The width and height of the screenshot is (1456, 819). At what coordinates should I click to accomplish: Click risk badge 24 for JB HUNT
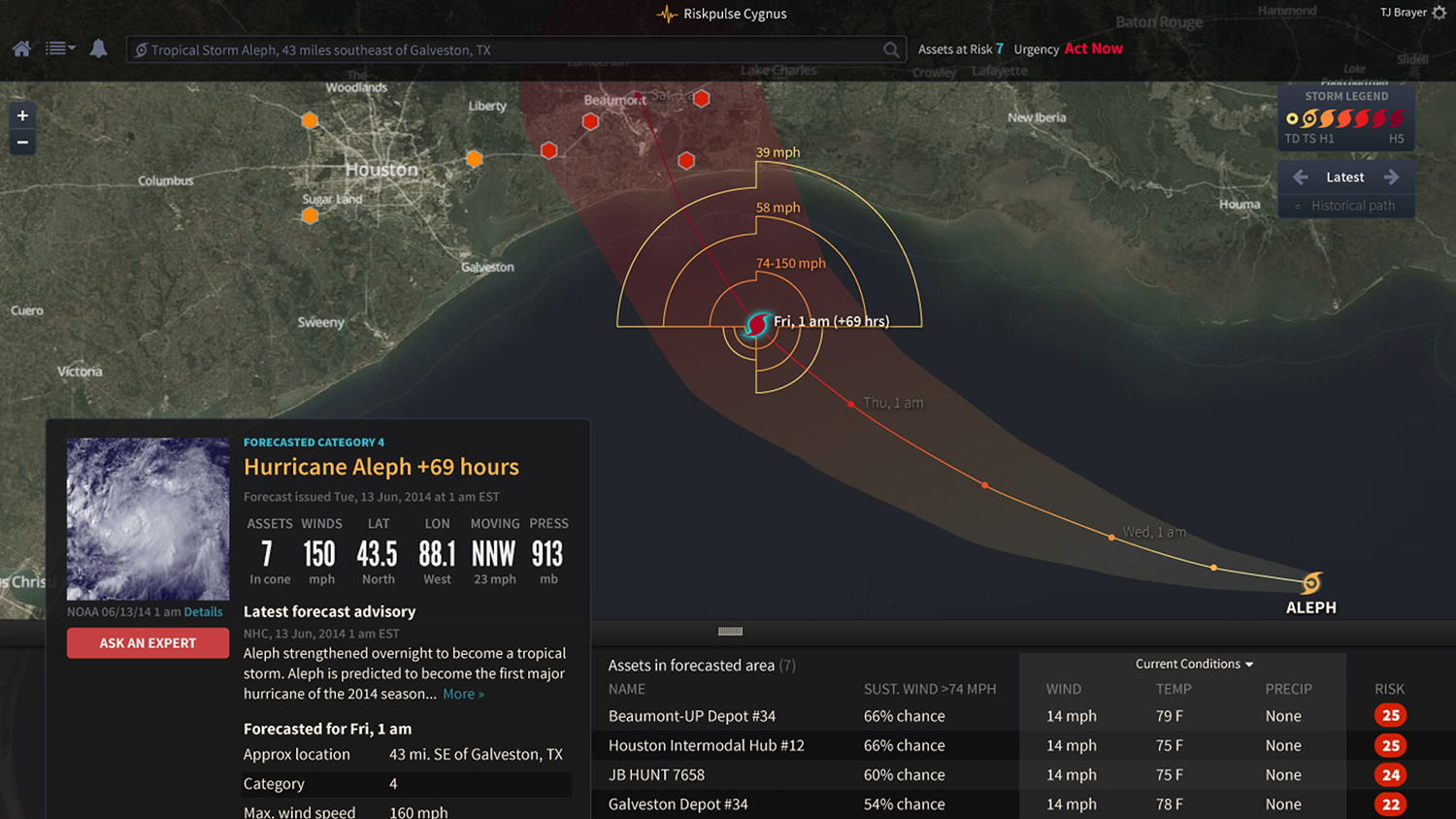[x=1391, y=775]
